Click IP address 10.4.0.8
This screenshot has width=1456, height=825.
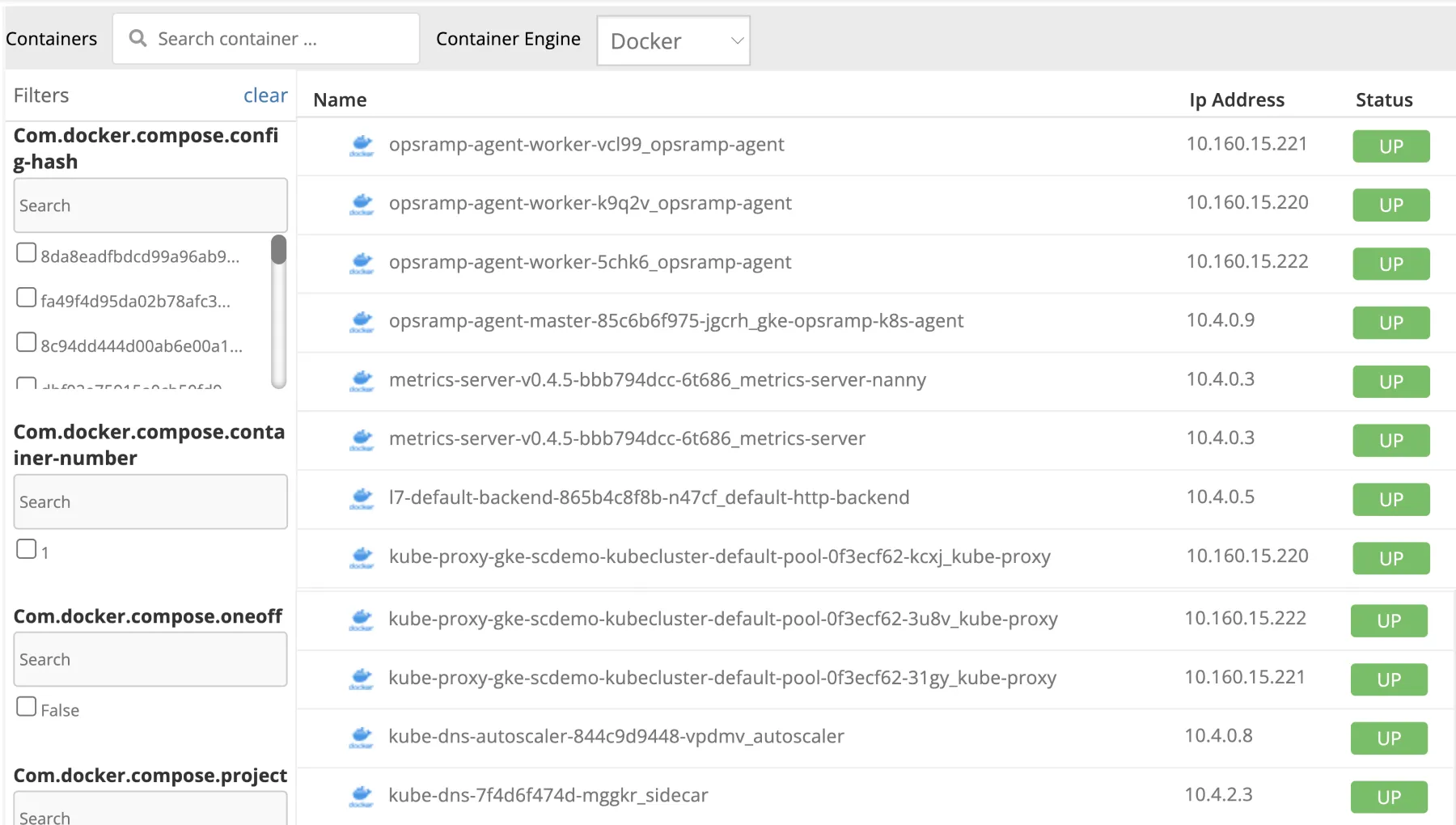(1219, 735)
